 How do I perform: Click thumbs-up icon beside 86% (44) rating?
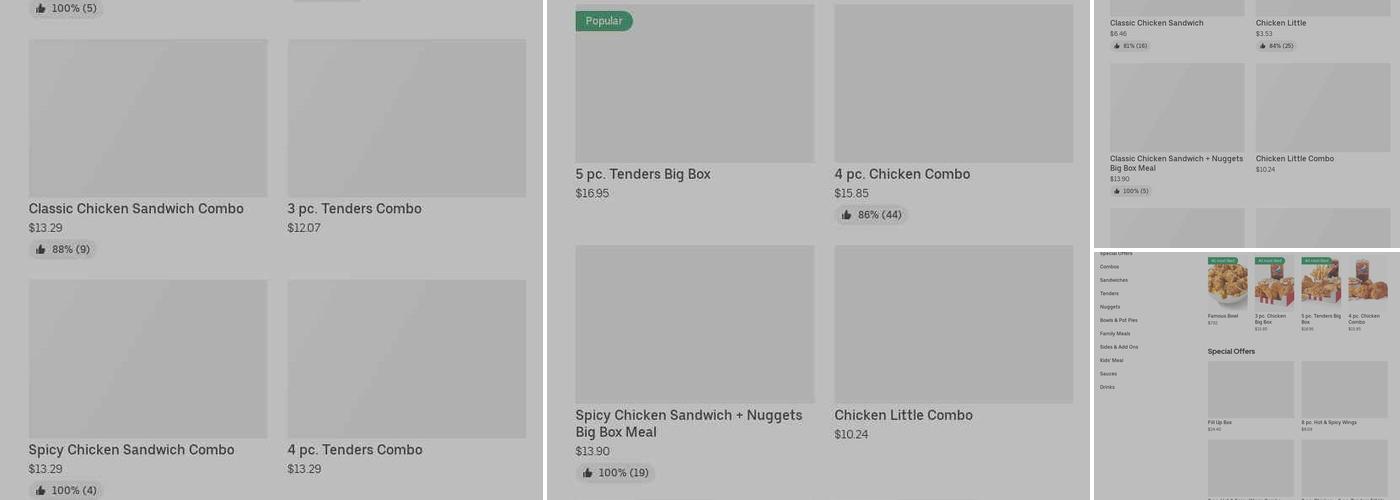pos(846,215)
